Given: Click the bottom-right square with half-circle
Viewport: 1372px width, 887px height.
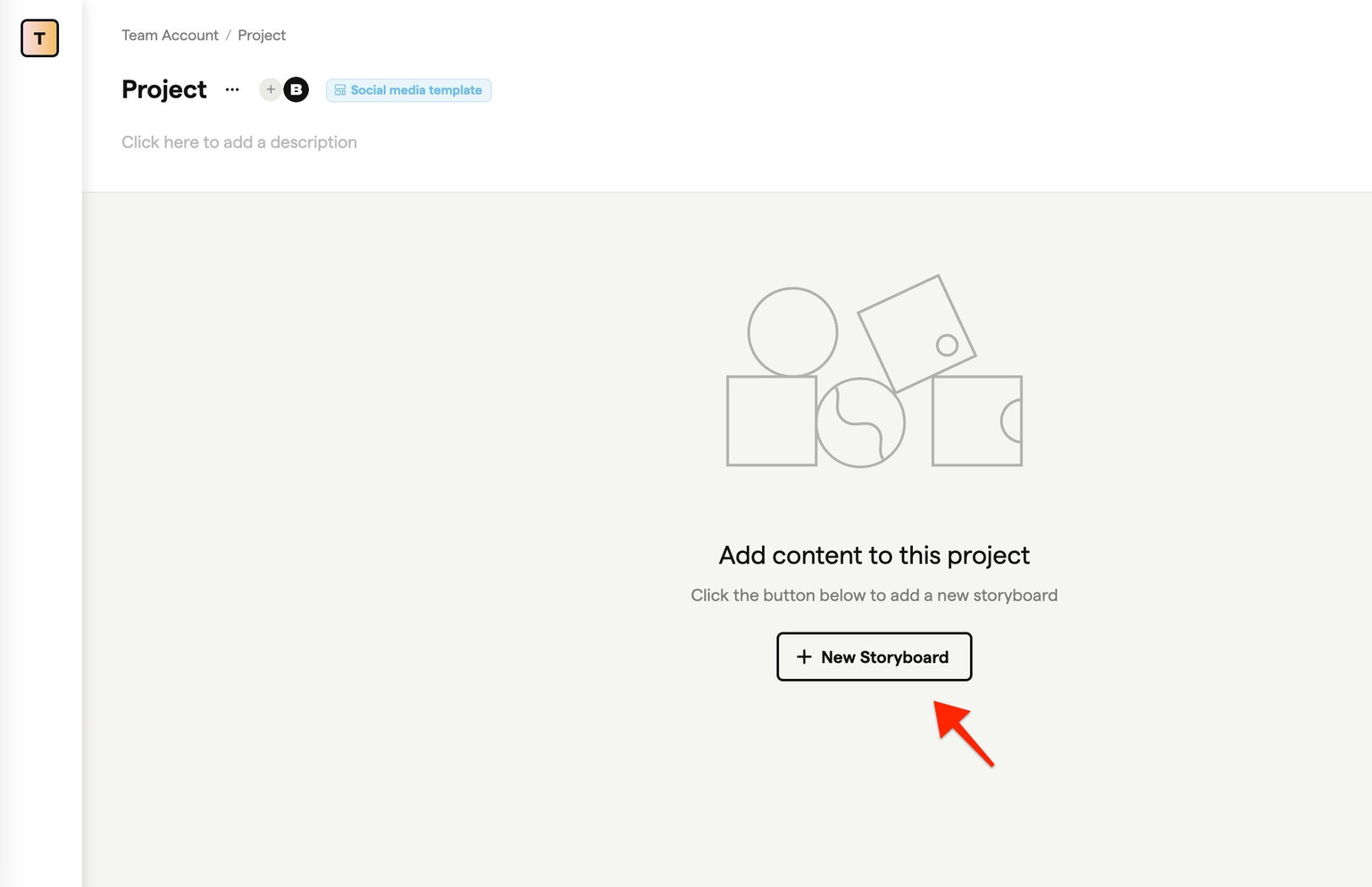Looking at the screenshot, I should [x=976, y=421].
